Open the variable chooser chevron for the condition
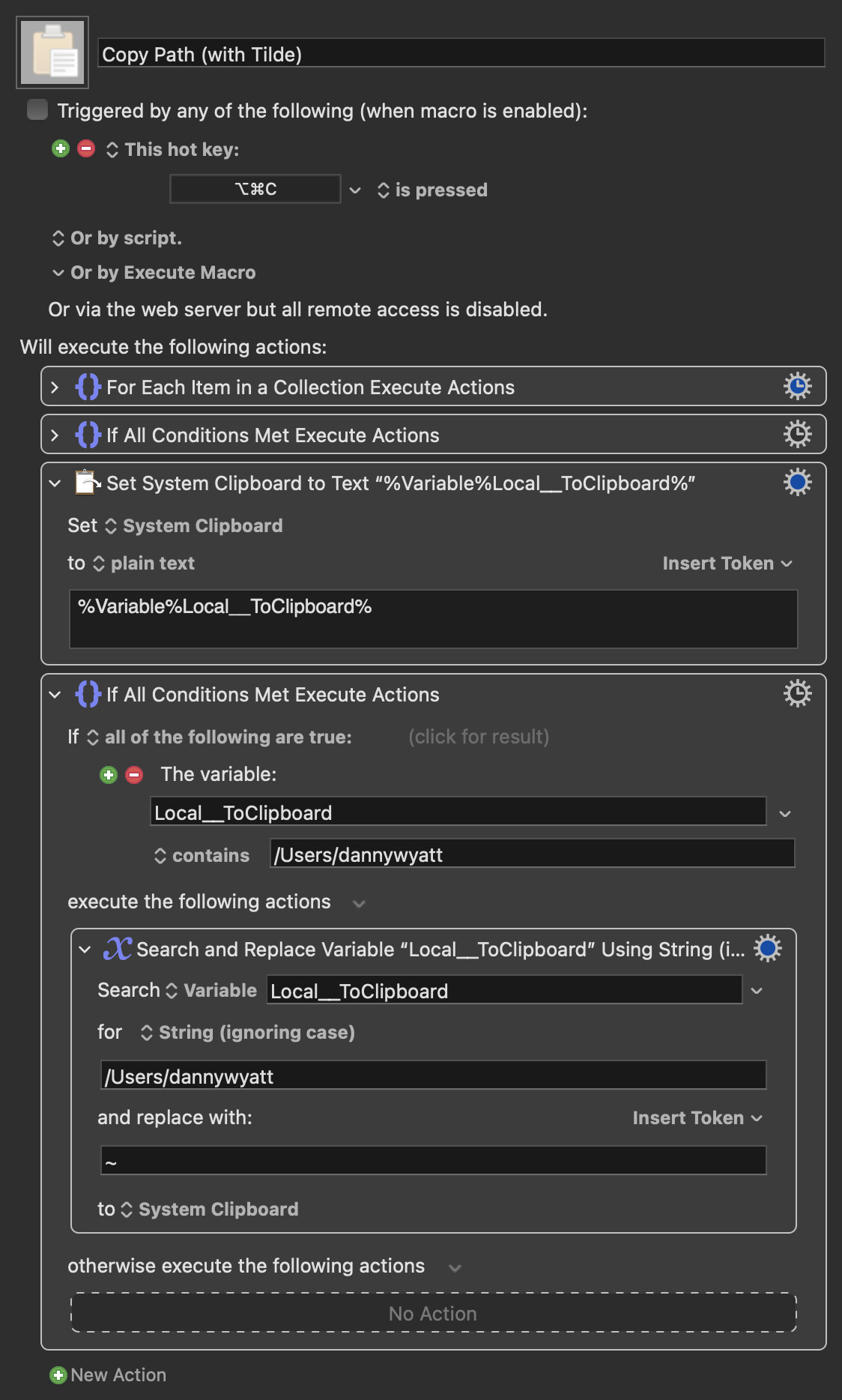The width and height of the screenshot is (842, 1400). [785, 814]
